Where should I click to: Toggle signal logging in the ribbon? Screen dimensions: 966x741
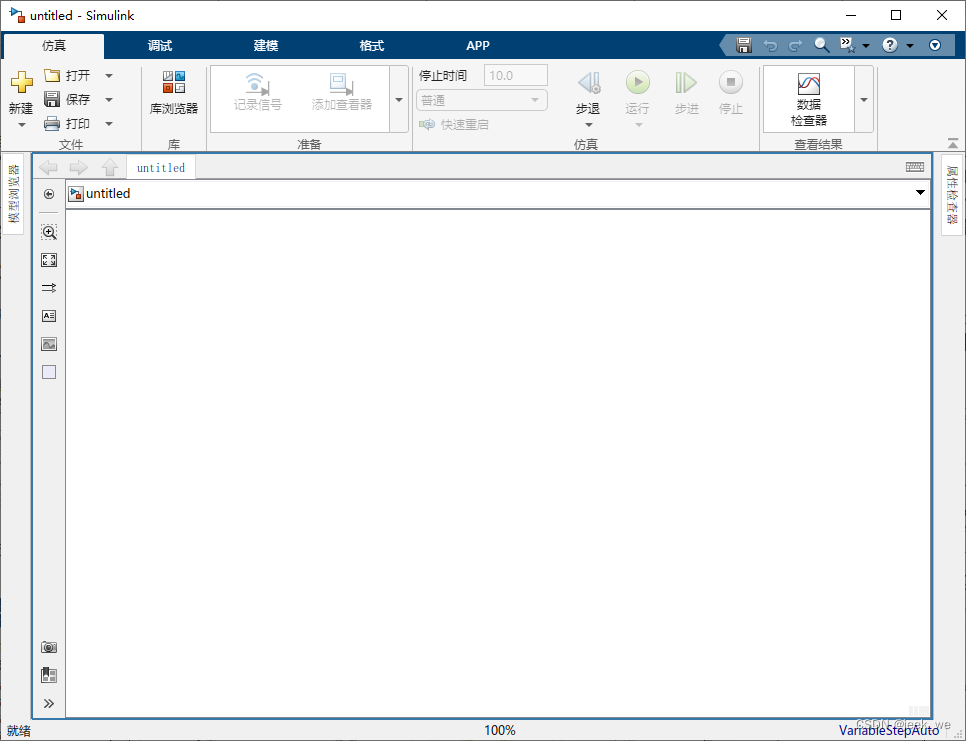coord(260,90)
